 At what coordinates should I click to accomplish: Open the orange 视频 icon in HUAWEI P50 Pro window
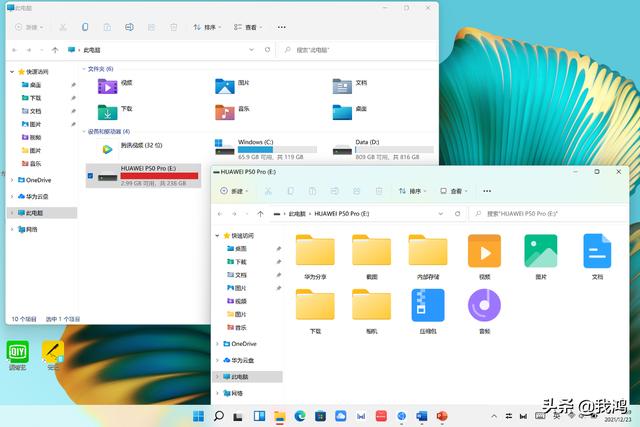(x=484, y=251)
